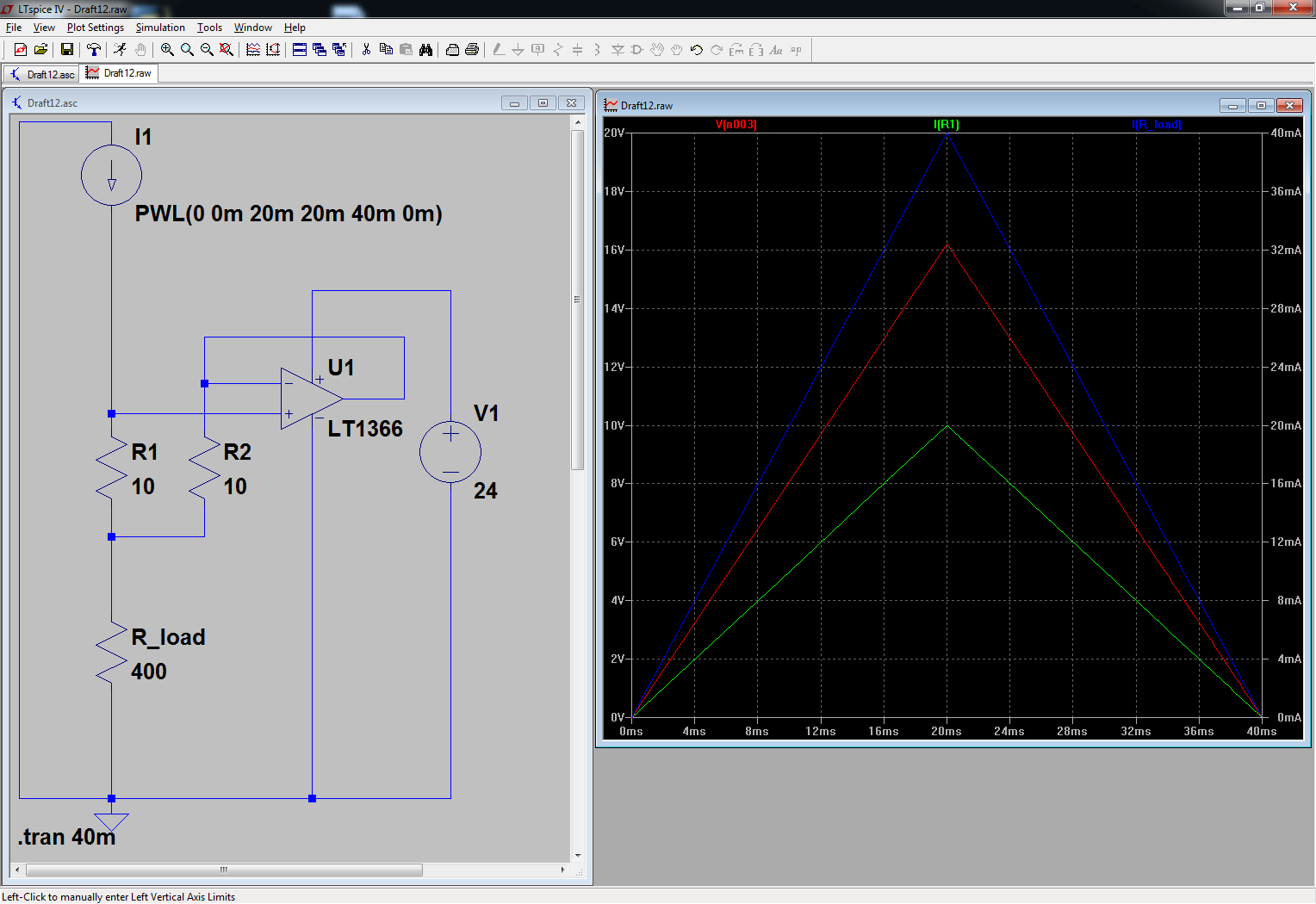Click the schematic vertical scrollbar thumb
The image size is (1316, 904).
tap(577, 300)
